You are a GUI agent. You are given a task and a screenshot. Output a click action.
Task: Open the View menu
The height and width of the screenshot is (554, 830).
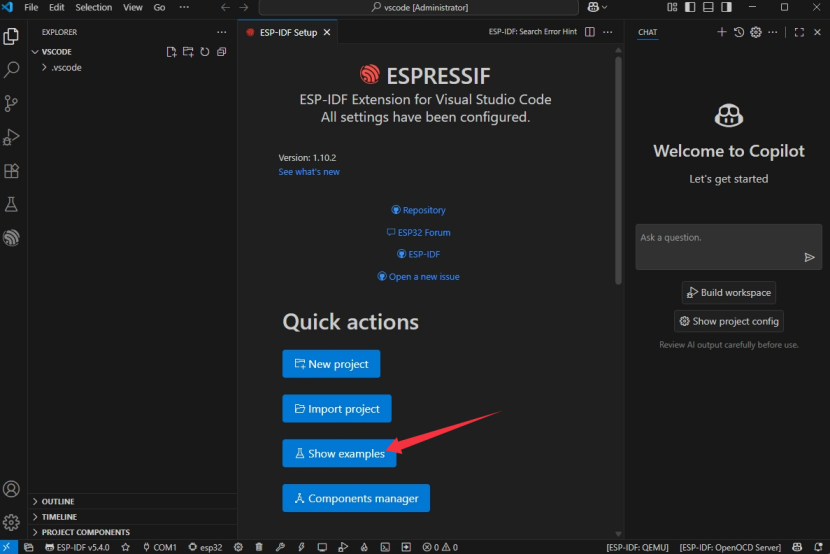tap(132, 7)
